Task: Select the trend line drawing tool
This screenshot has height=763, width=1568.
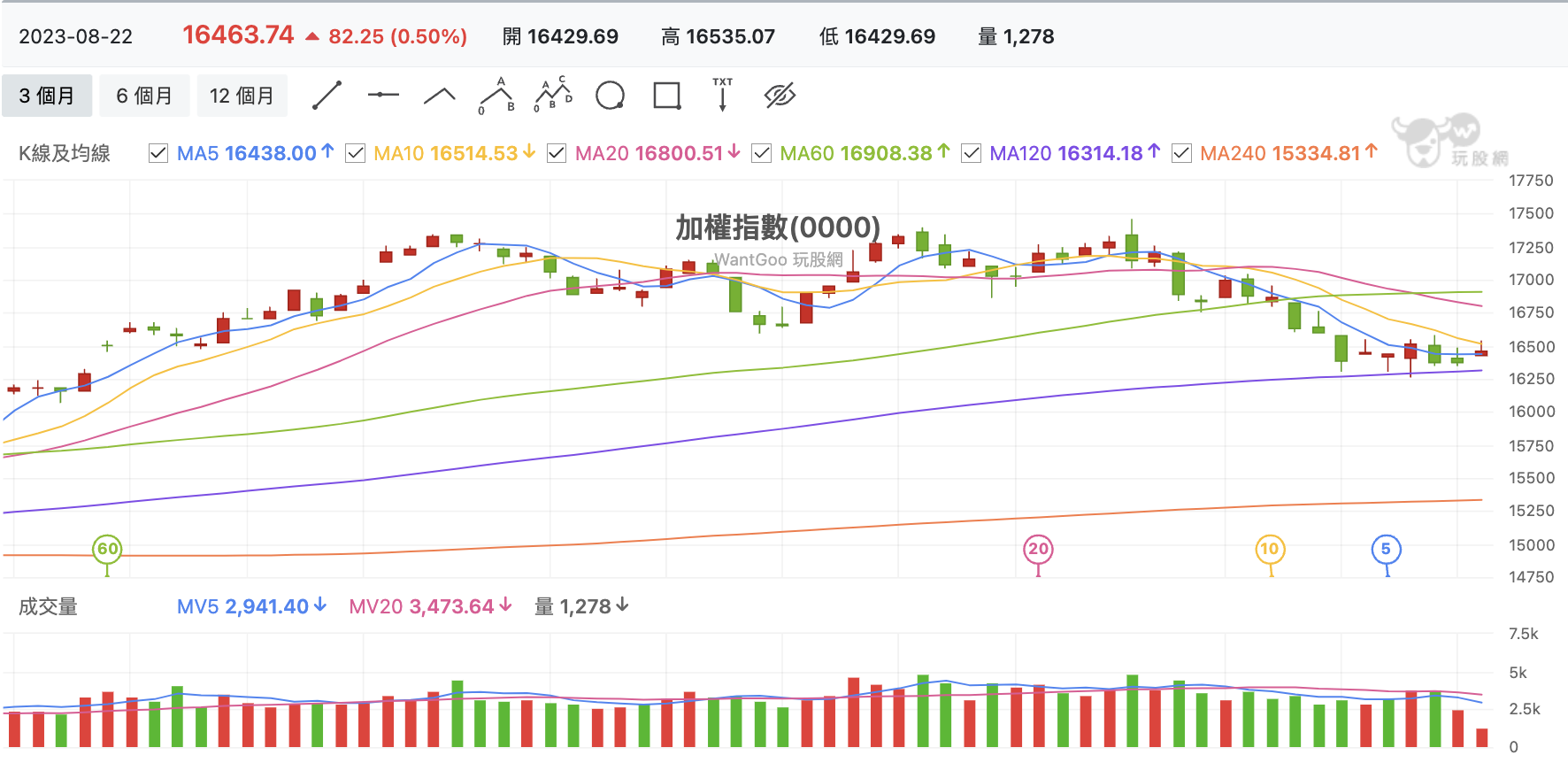Action: (x=327, y=96)
